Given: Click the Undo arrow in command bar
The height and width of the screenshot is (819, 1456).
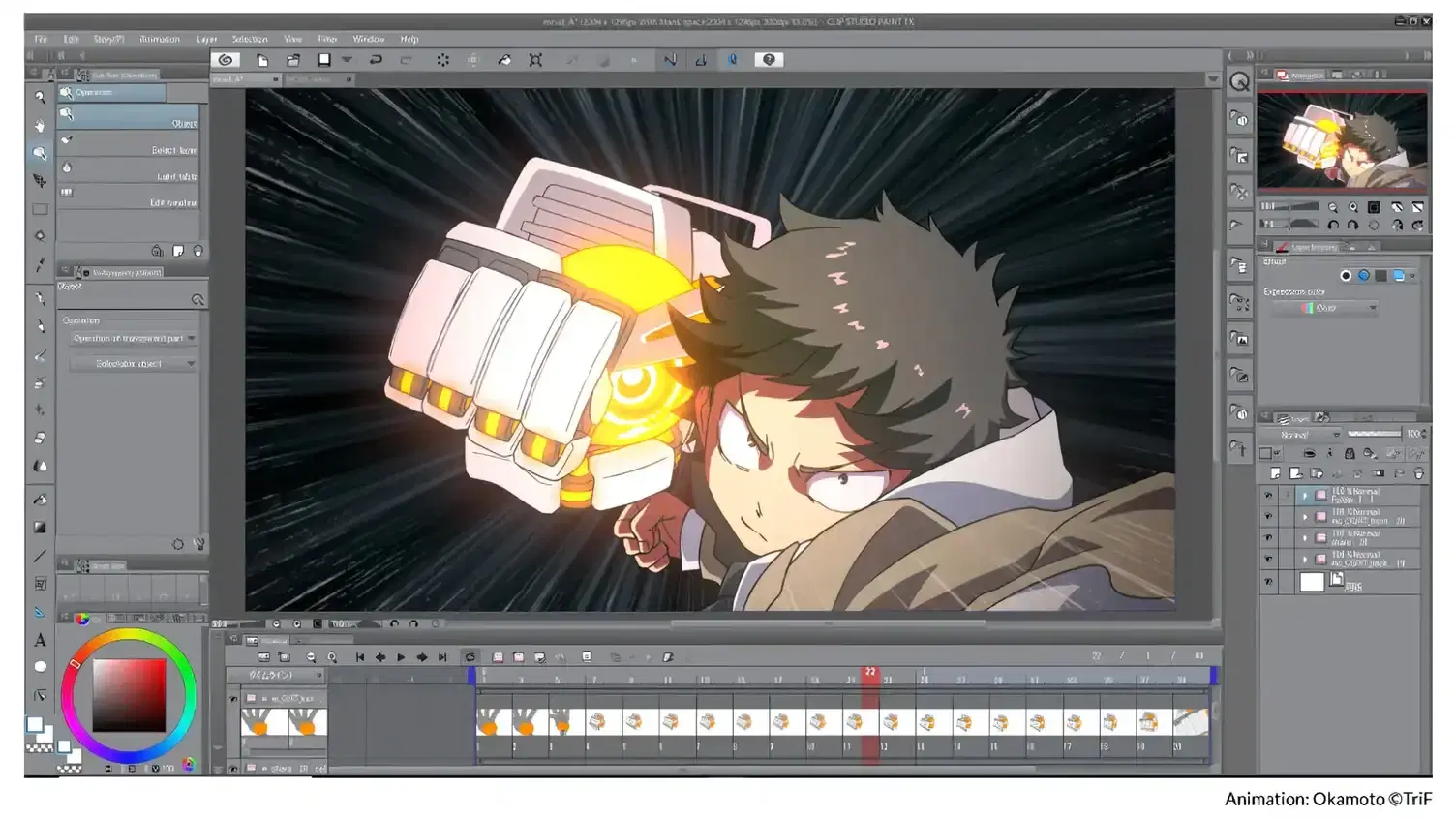Looking at the screenshot, I should tap(376, 60).
